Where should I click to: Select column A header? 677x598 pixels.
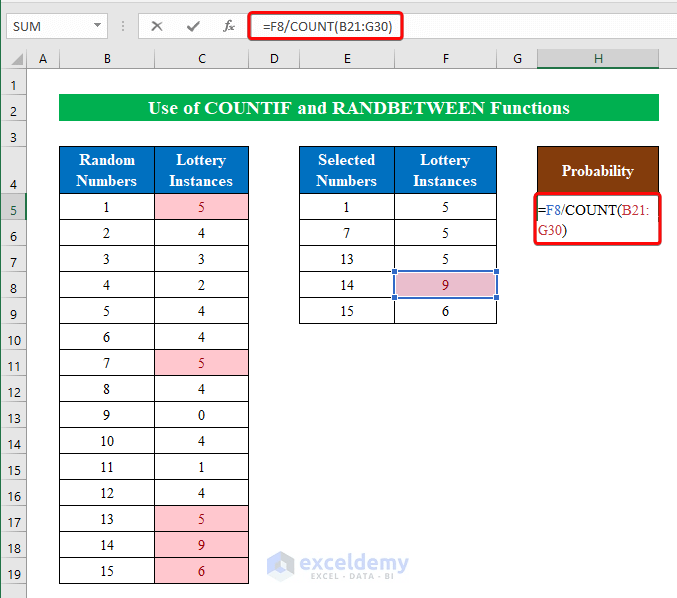coord(43,59)
